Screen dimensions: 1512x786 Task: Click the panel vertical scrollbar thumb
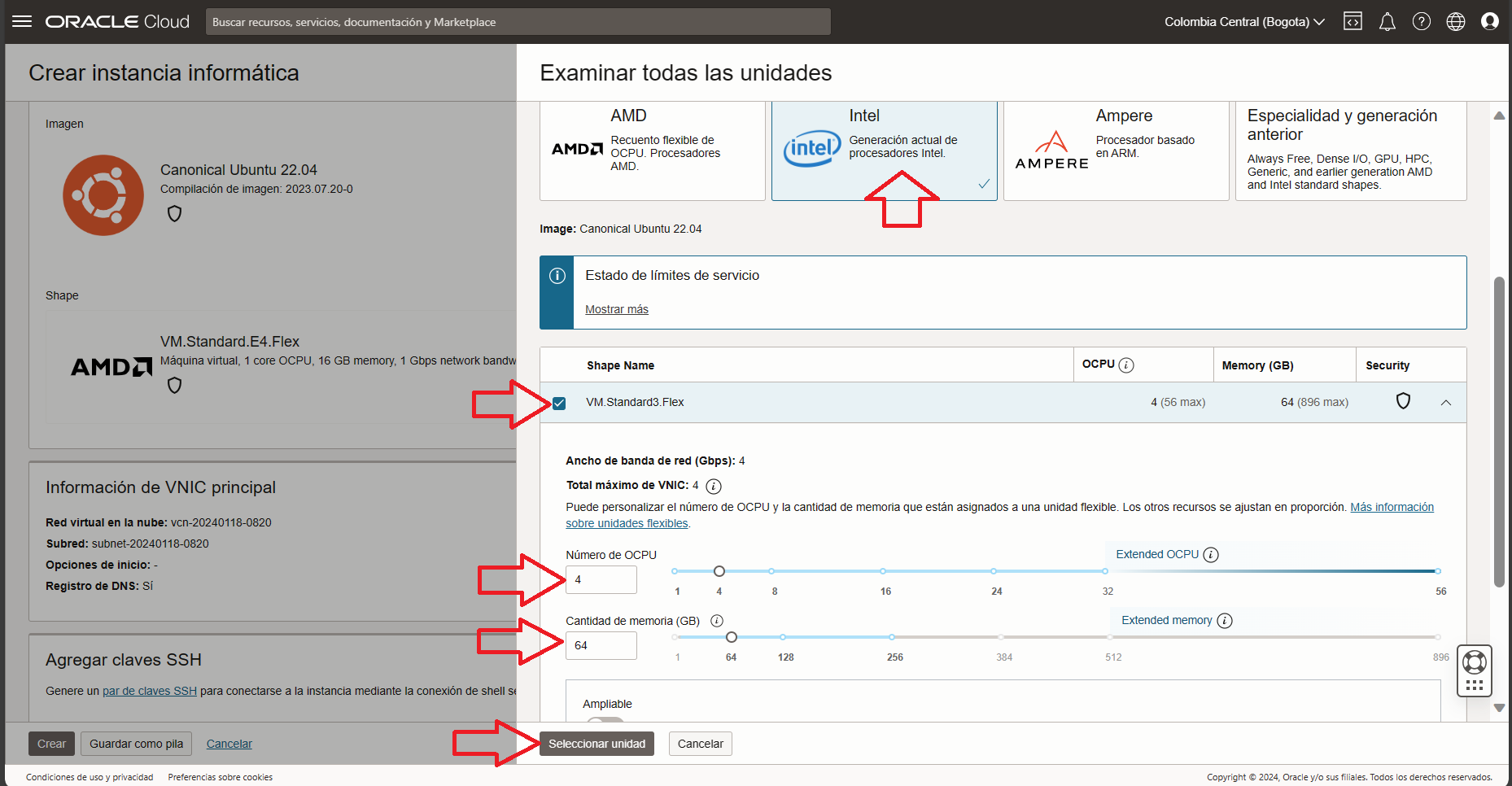tap(1499, 431)
